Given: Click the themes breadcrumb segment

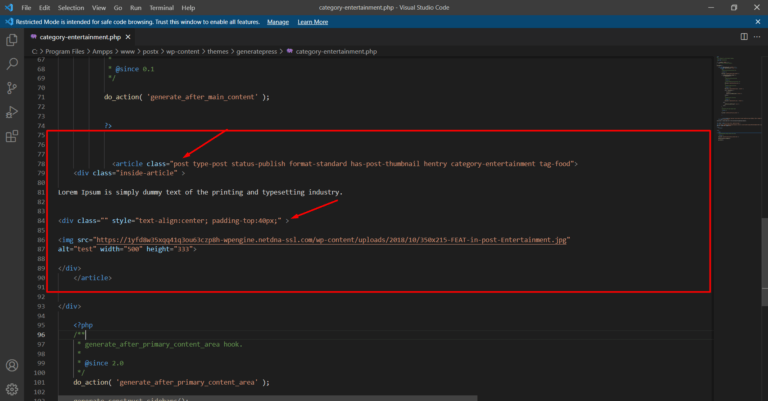Looking at the screenshot, I should 218,51.
